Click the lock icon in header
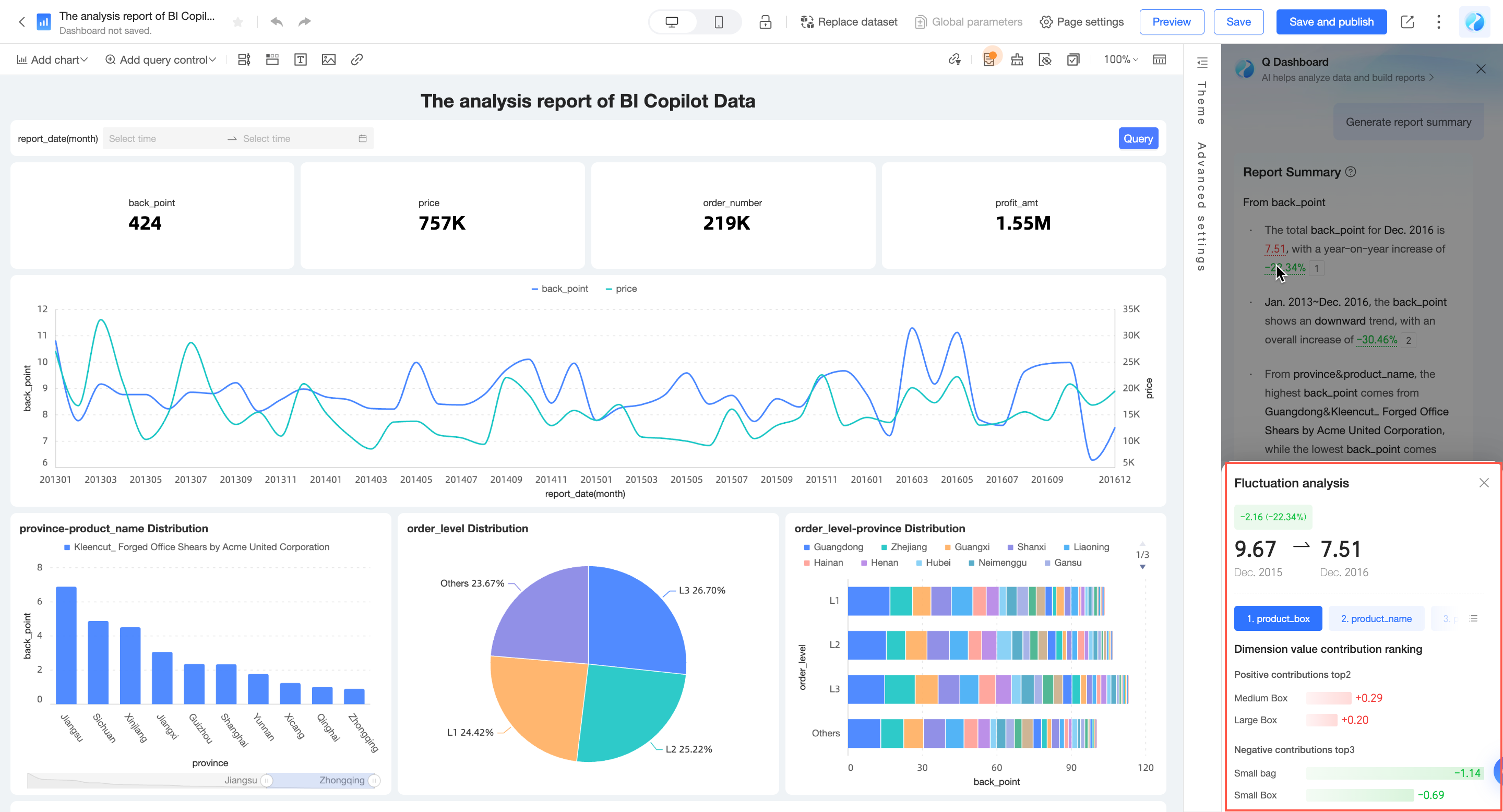The width and height of the screenshot is (1503, 812). coord(765,22)
